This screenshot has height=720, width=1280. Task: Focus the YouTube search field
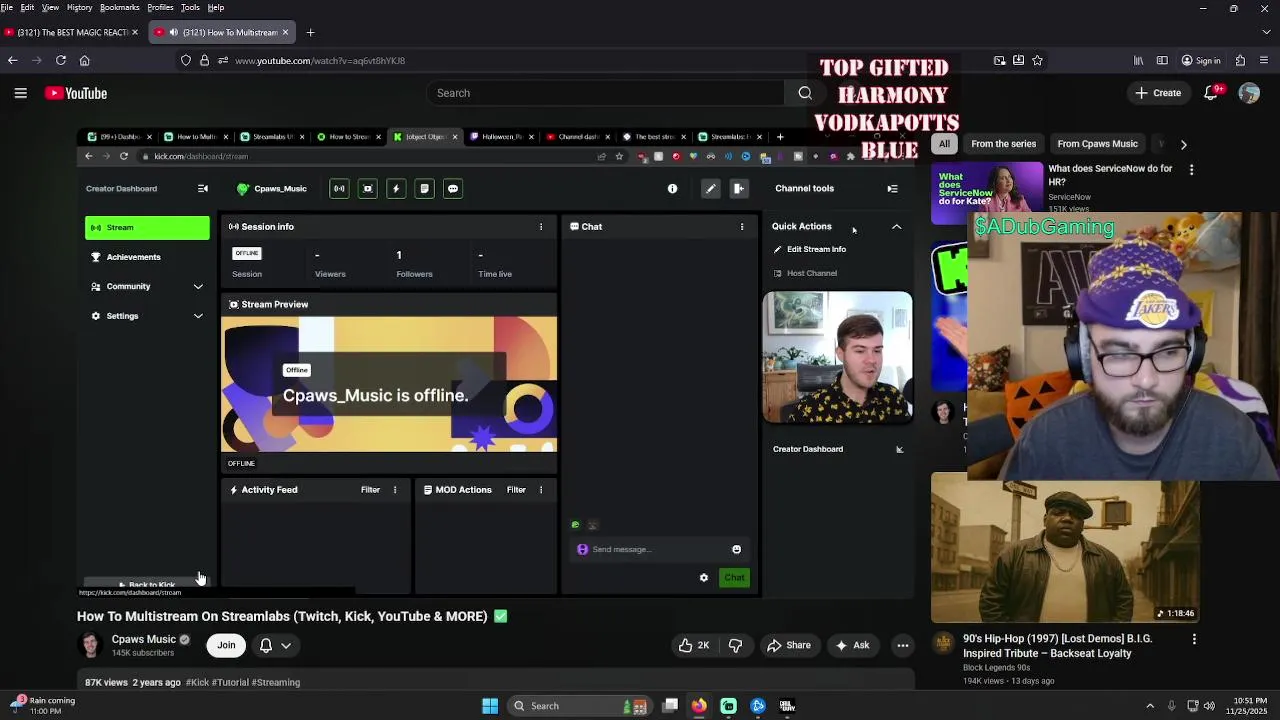(x=606, y=93)
